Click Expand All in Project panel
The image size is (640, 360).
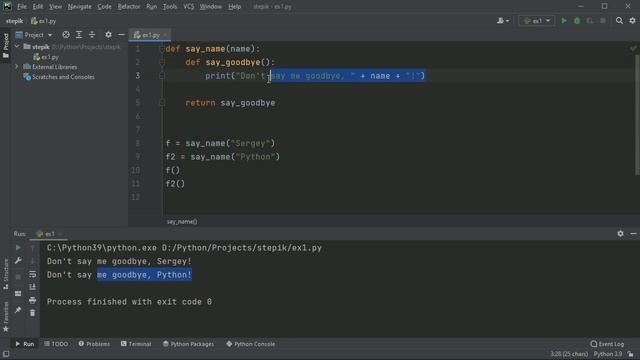(79, 35)
